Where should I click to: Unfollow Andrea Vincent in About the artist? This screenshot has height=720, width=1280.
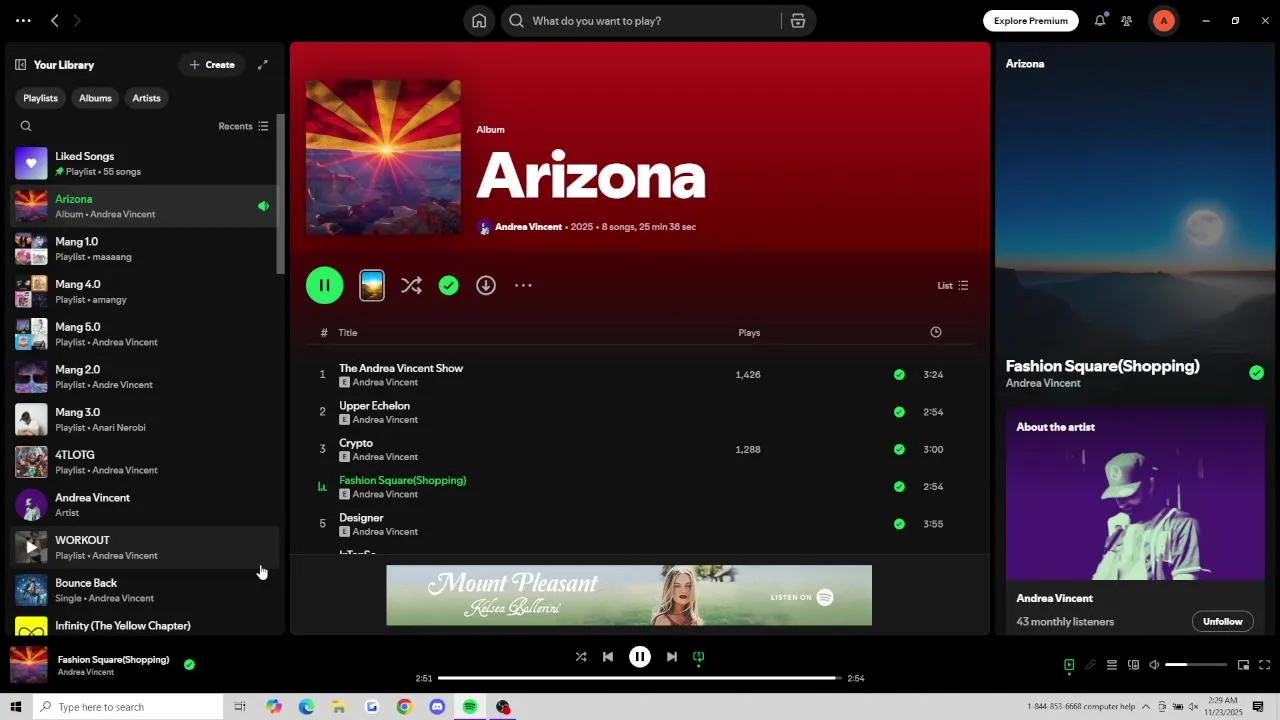pyautogui.click(x=1222, y=621)
